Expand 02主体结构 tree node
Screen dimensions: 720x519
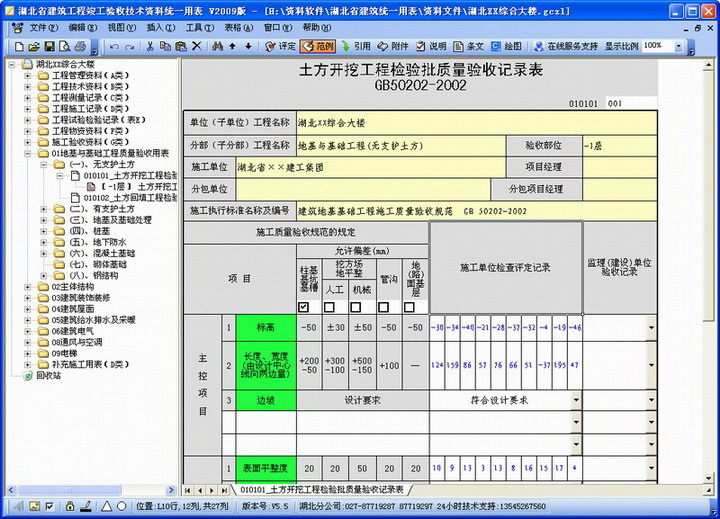[x=28, y=287]
